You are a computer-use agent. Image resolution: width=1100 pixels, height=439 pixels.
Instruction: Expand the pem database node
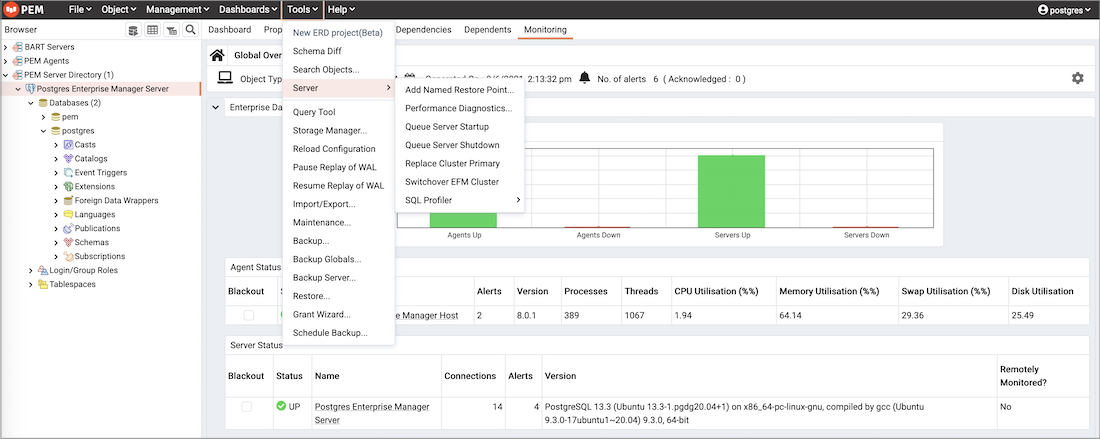[x=43, y=117]
